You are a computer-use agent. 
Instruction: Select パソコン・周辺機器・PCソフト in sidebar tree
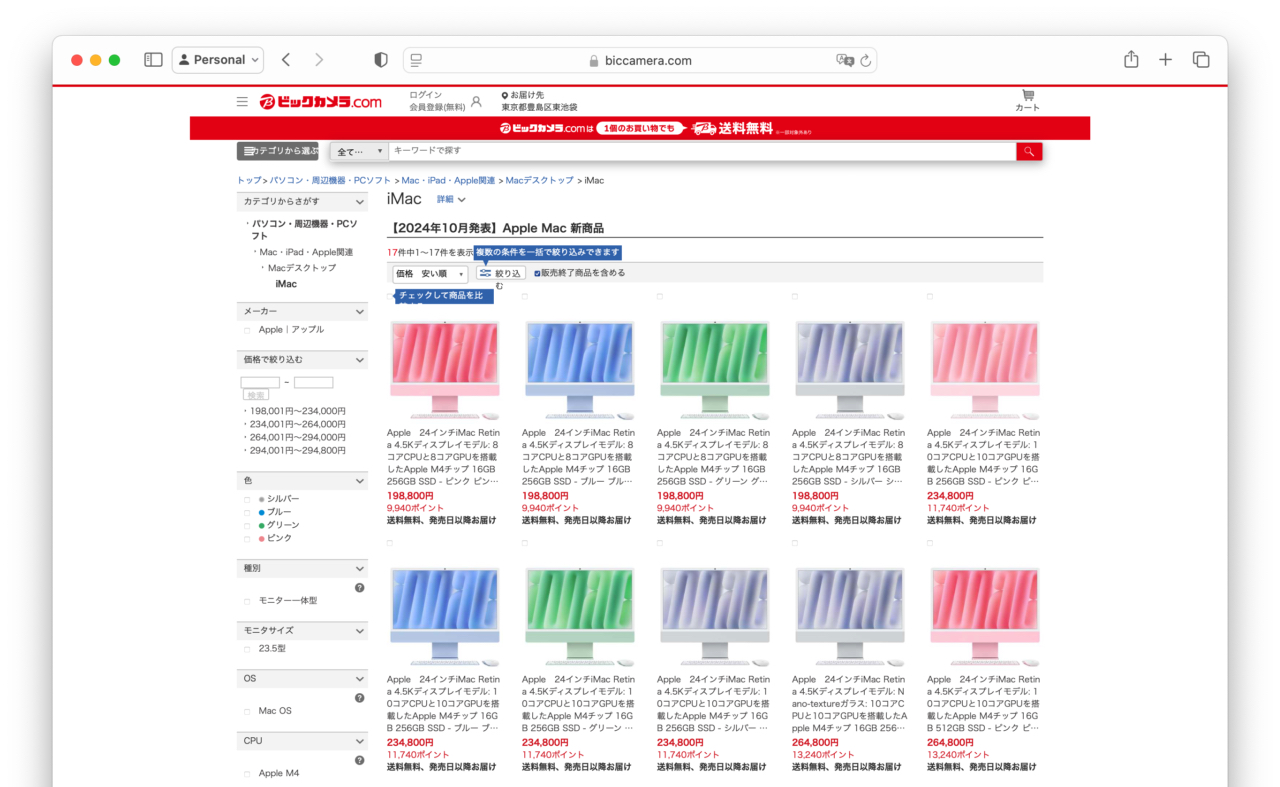click(304, 230)
